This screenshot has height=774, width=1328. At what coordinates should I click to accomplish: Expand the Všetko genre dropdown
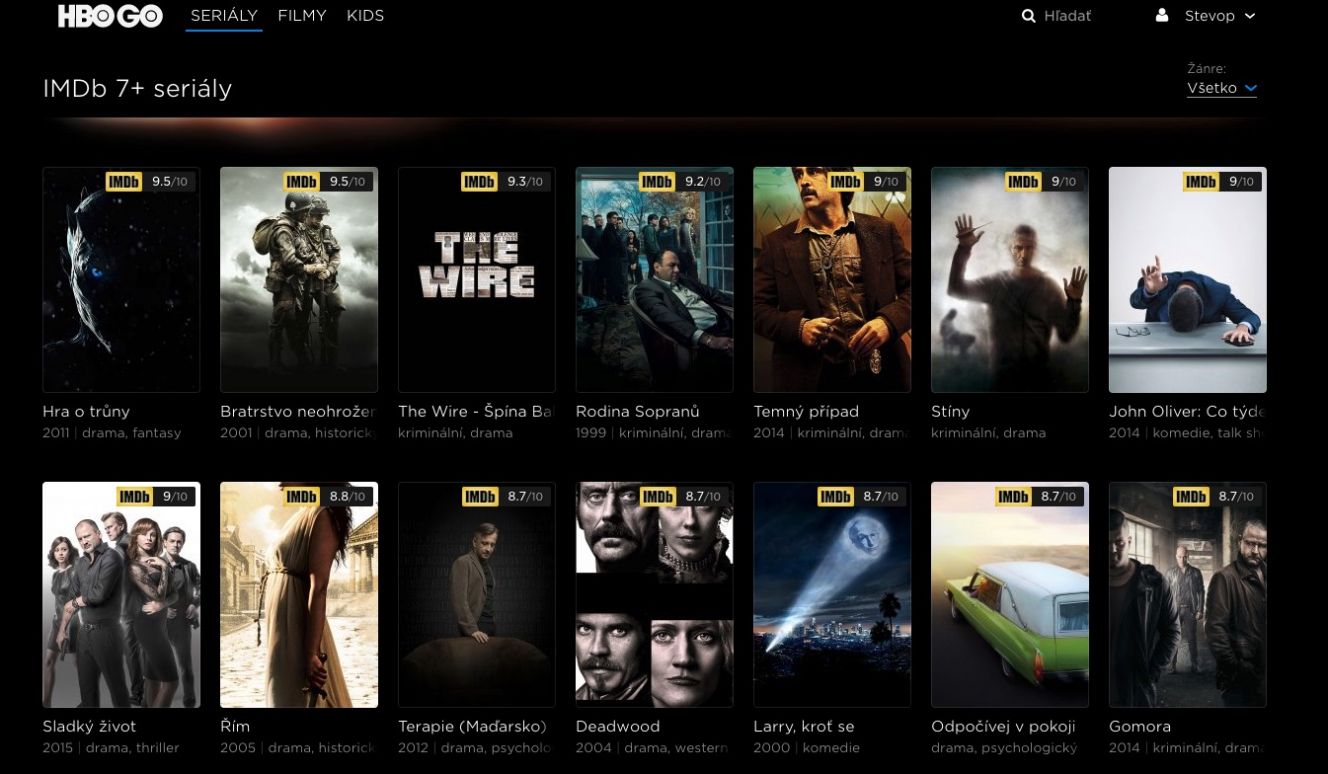[1221, 88]
